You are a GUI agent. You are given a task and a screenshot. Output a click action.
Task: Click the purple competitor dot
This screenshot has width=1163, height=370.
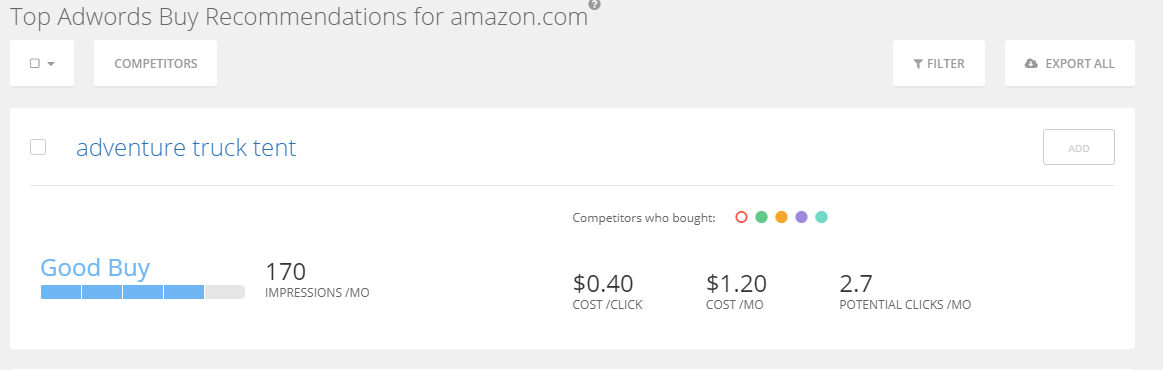point(801,217)
